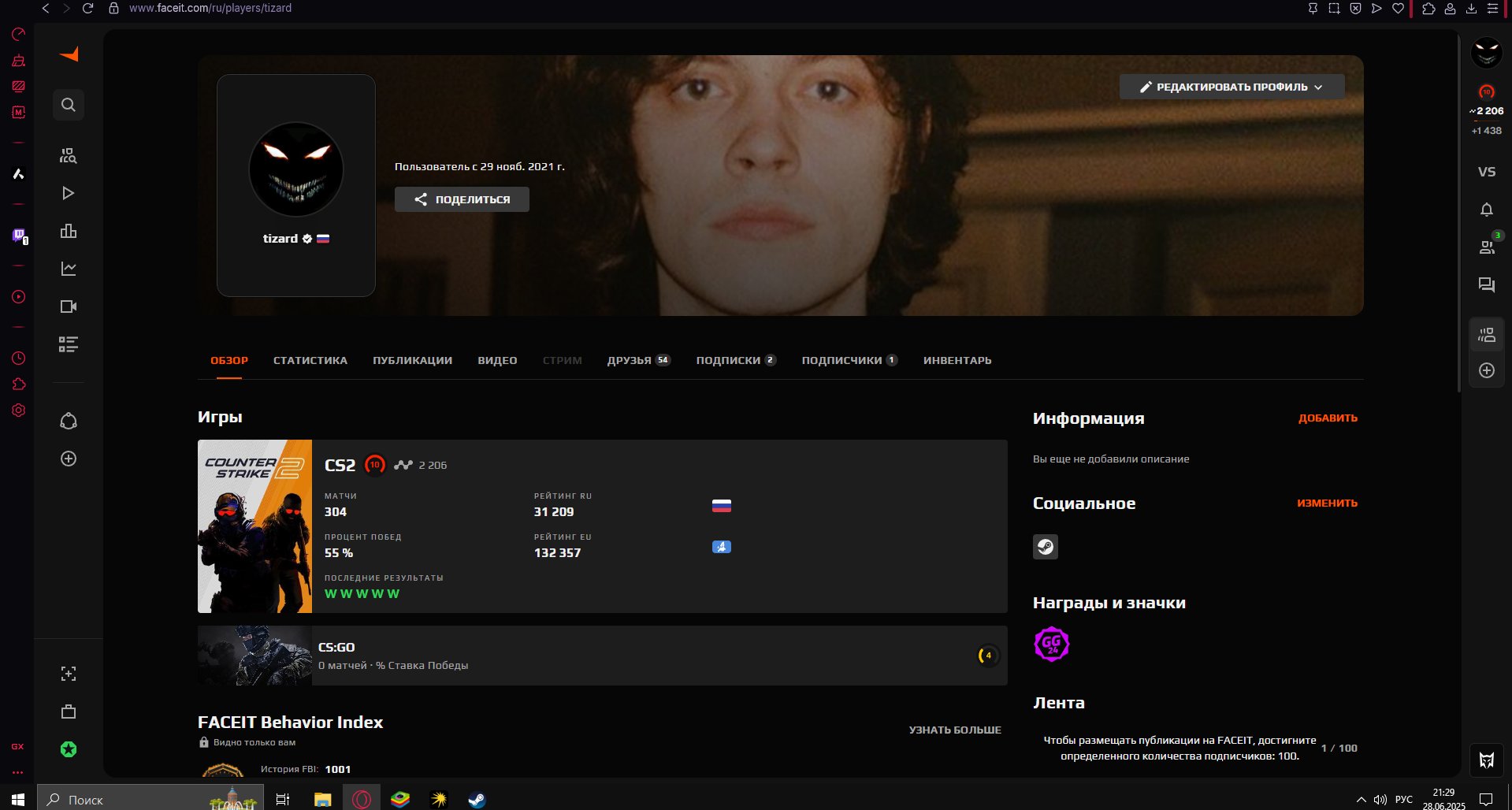Click the plus icon in right sidebar
The height and width of the screenshot is (810, 1512).
(1487, 370)
